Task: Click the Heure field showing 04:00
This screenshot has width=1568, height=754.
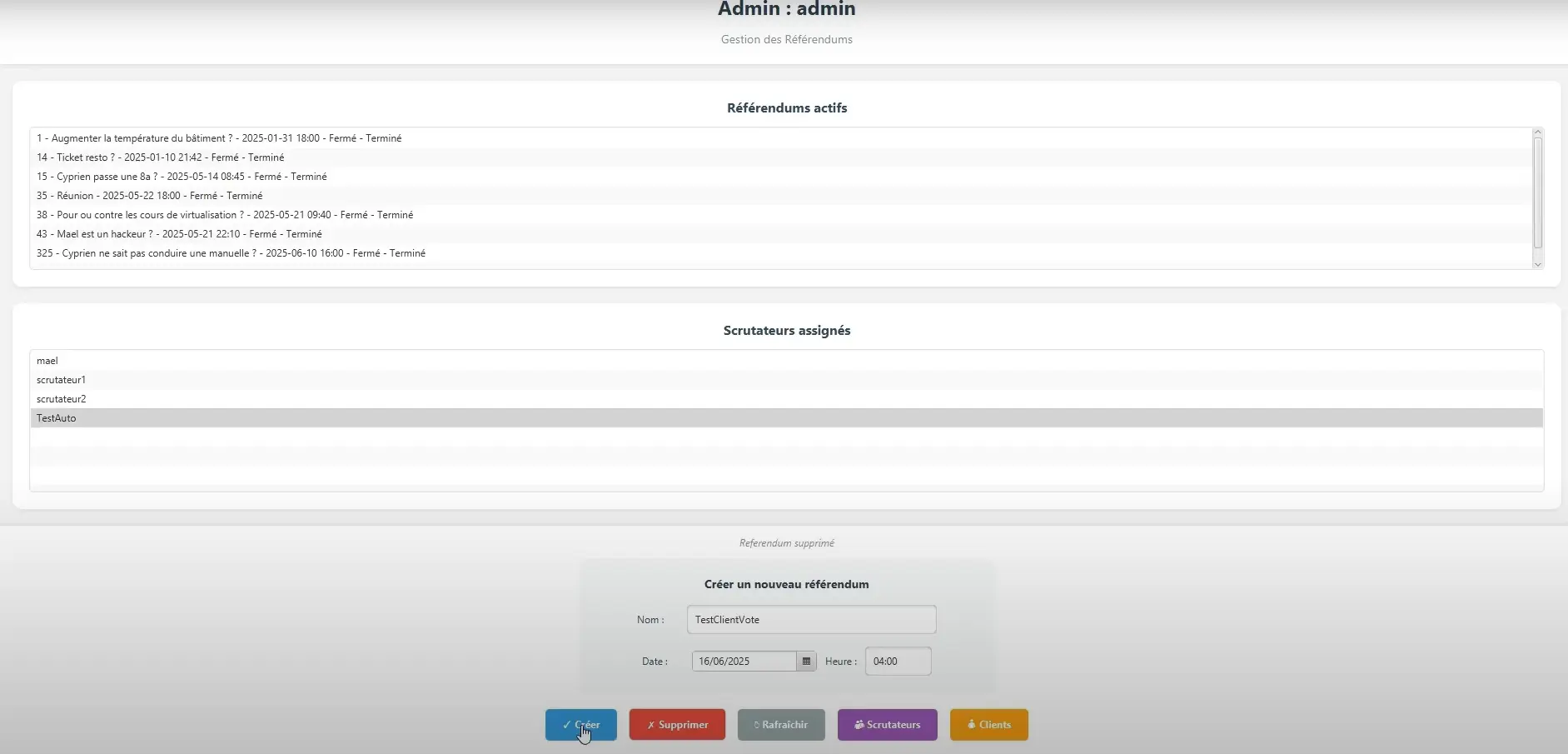Action: [897, 661]
